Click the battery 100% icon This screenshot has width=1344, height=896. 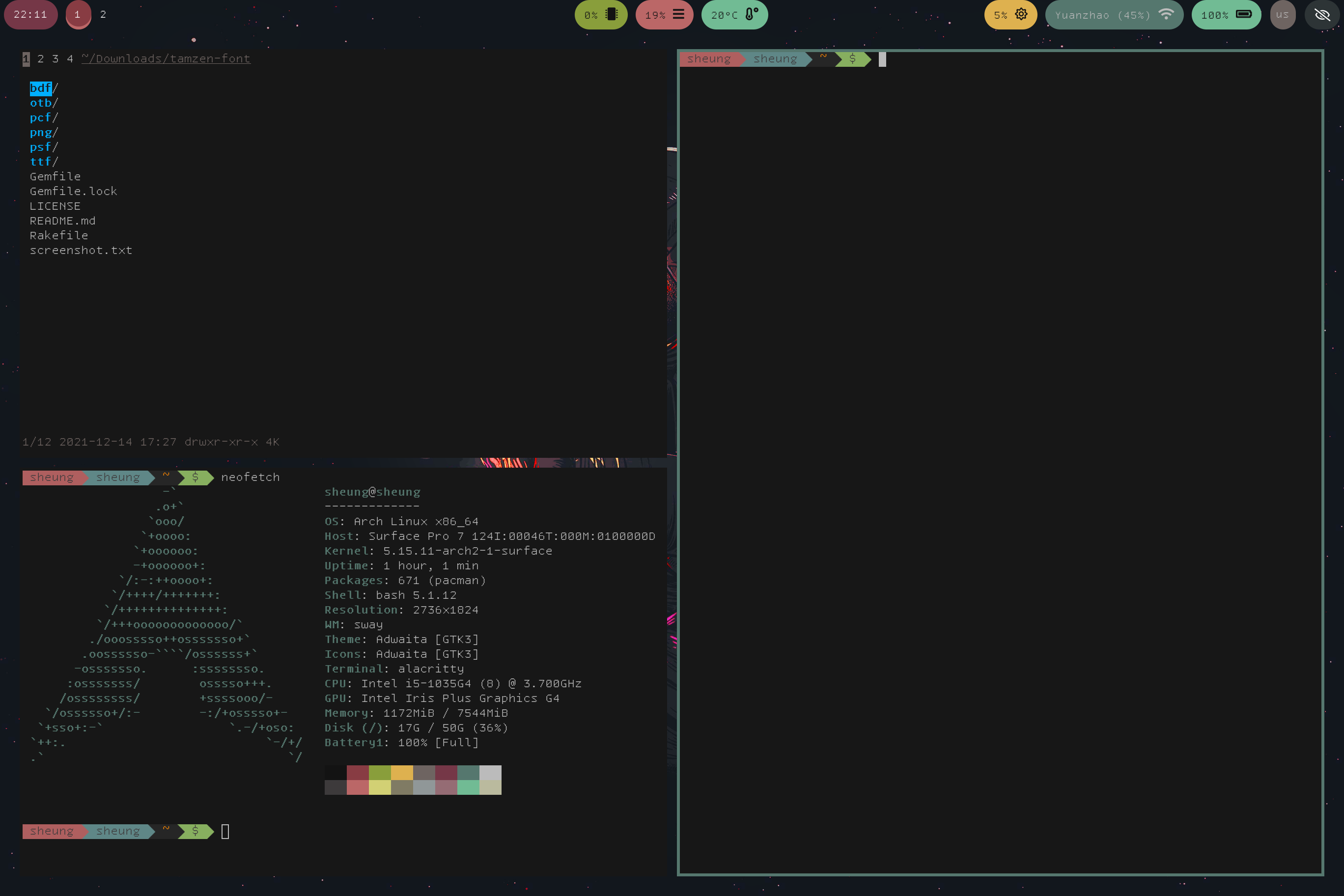click(1243, 14)
